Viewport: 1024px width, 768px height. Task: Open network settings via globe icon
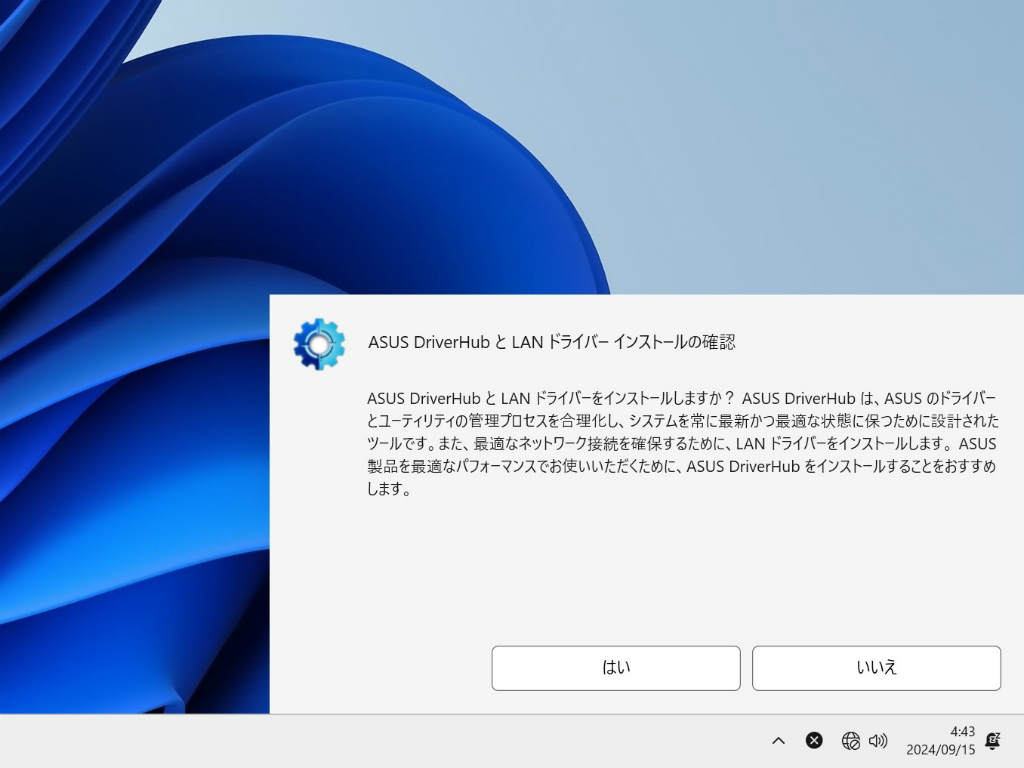[x=850, y=741]
